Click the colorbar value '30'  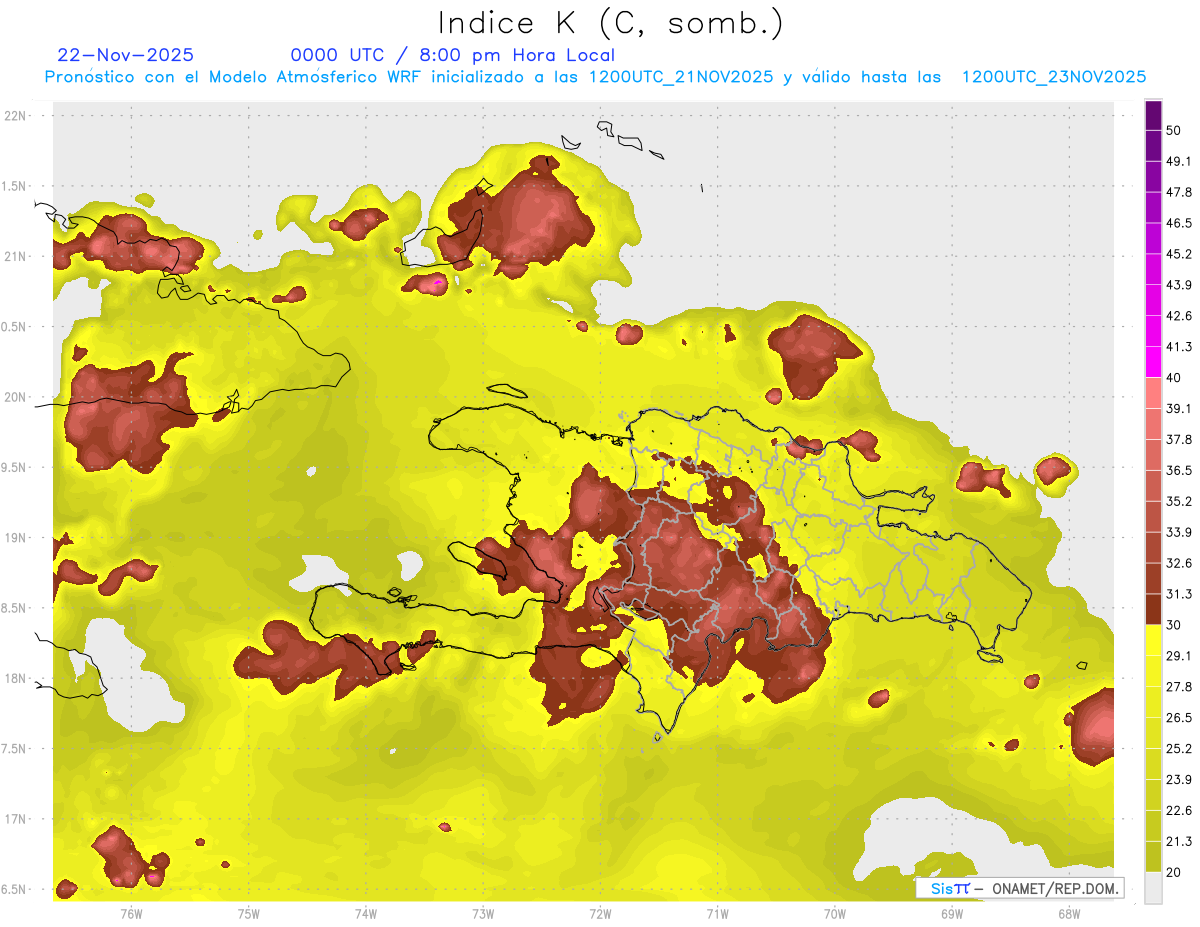click(1174, 625)
